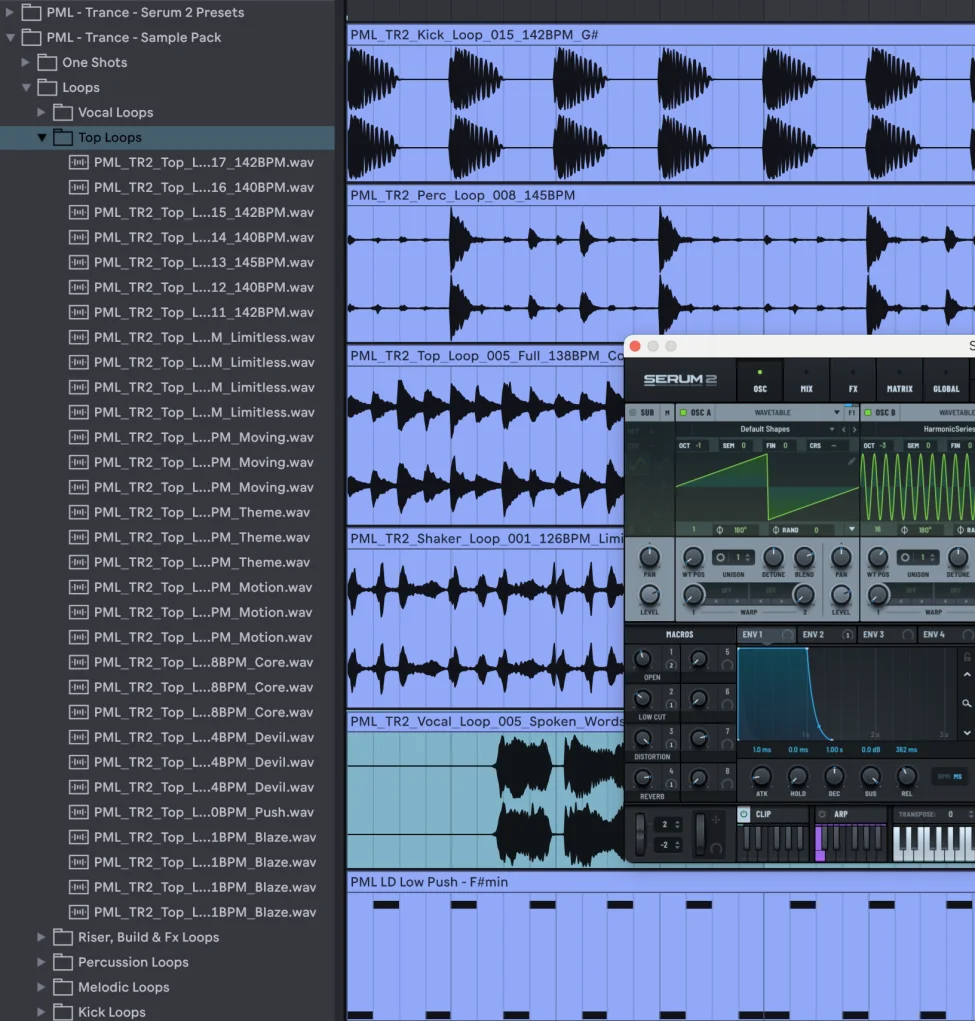The image size is (975, 1021).
Task: Click previous wavetable arrow for Default Shapes
Action: pos(843,429)
